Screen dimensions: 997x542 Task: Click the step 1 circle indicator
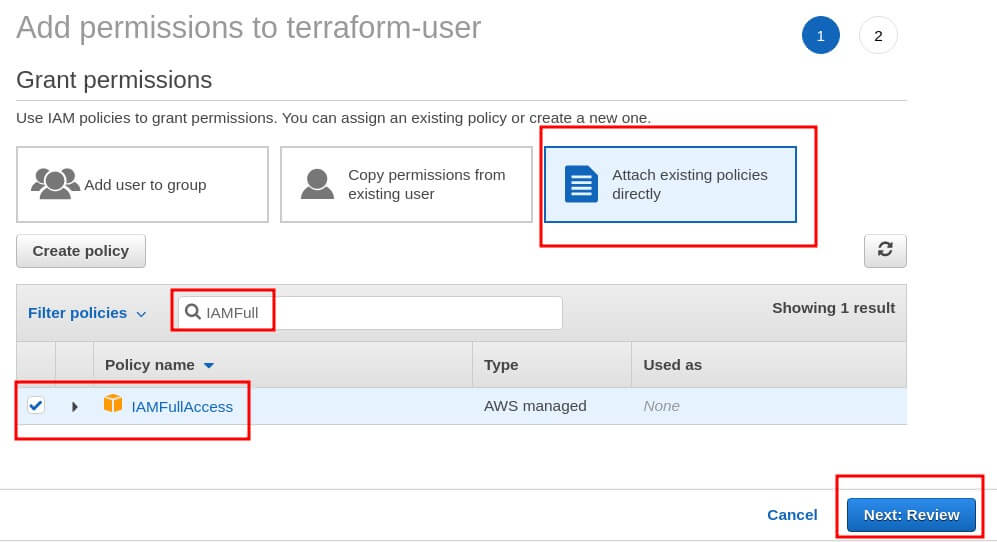(x=820, y=36)
